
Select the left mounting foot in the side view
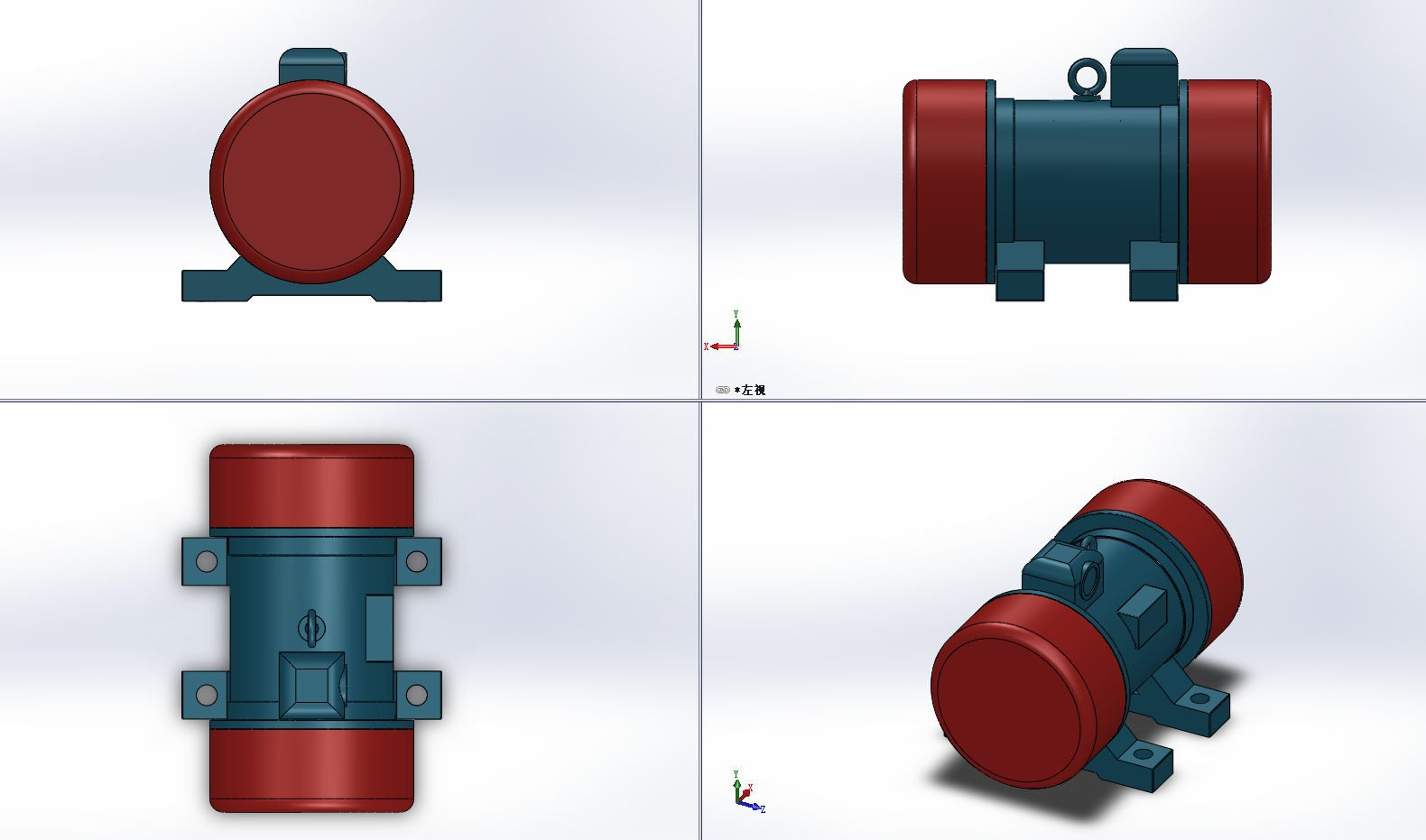click(x=1020, y=271)
